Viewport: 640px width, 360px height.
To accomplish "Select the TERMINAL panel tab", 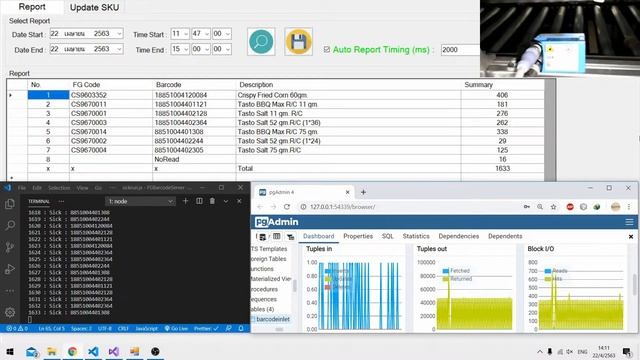I will pos(39,201).
